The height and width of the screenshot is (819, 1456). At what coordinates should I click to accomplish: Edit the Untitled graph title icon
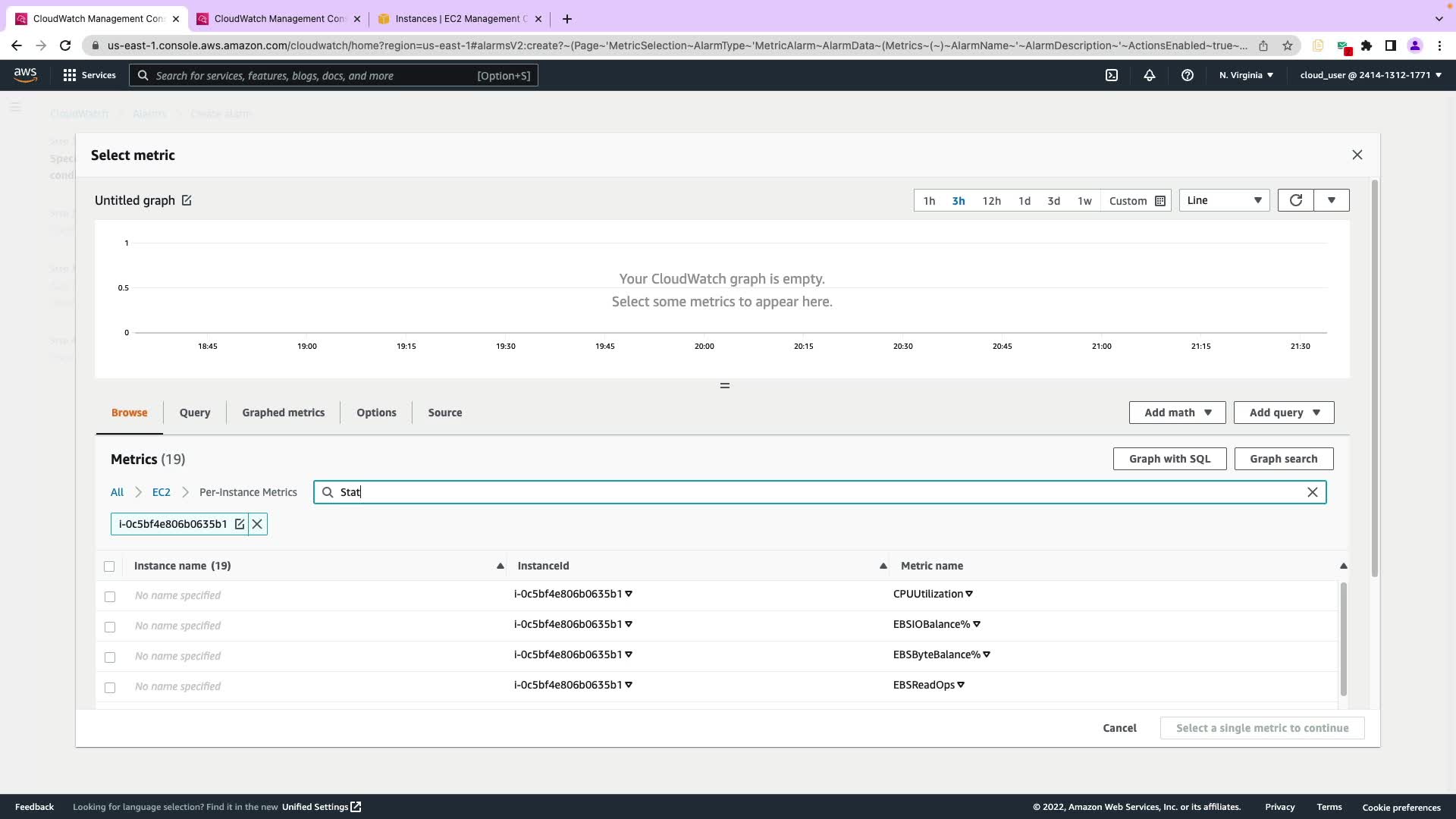coord(187,200)
